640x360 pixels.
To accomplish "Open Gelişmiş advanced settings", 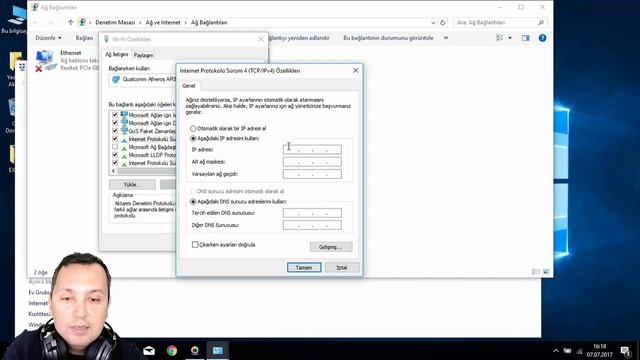I will [x=331, y=247].
